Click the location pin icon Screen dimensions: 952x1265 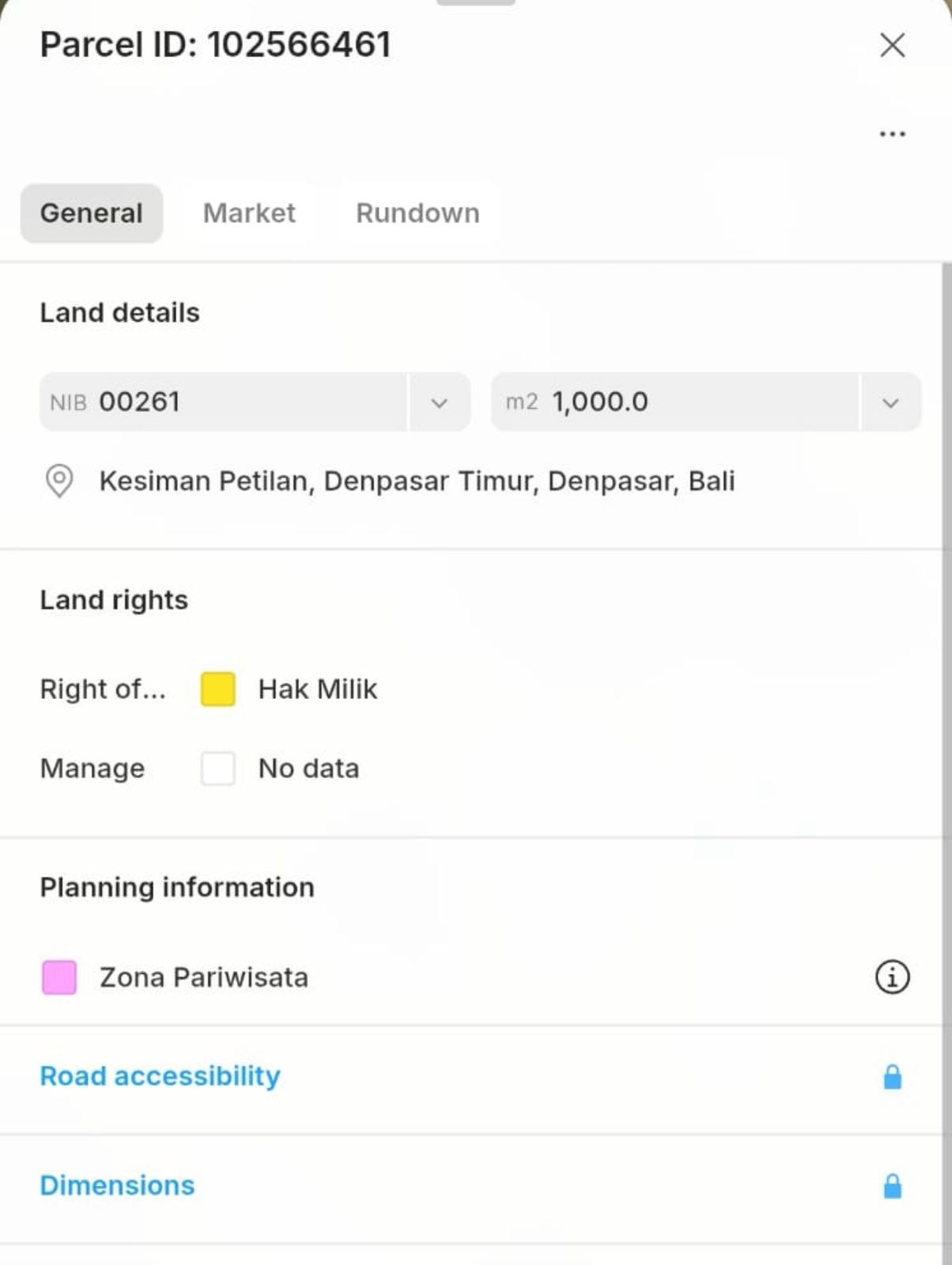click(59, 481)
